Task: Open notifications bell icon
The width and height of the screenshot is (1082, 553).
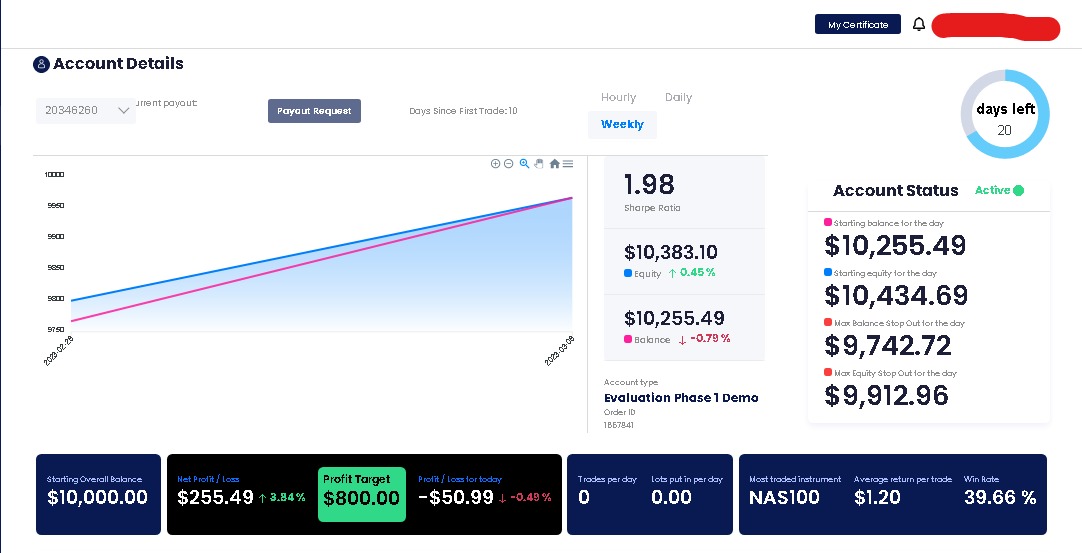Action: point(918,24)
